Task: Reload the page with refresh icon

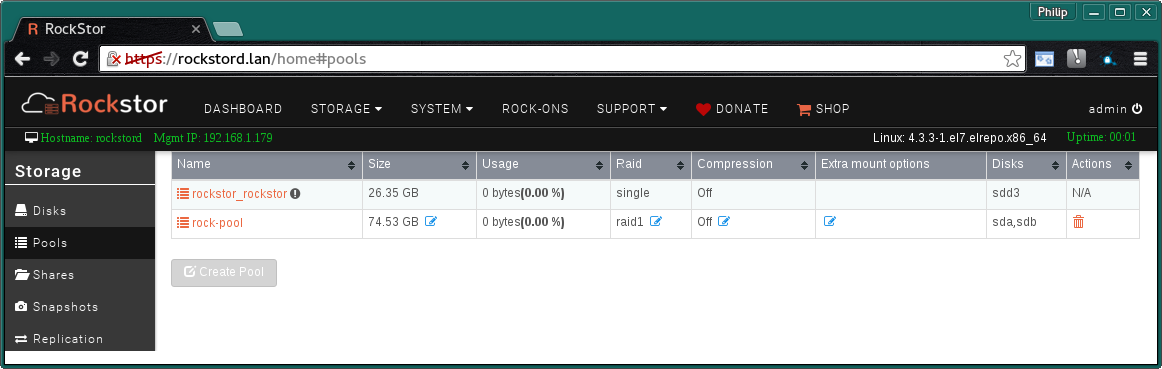Action: click(x=80, y=59)
